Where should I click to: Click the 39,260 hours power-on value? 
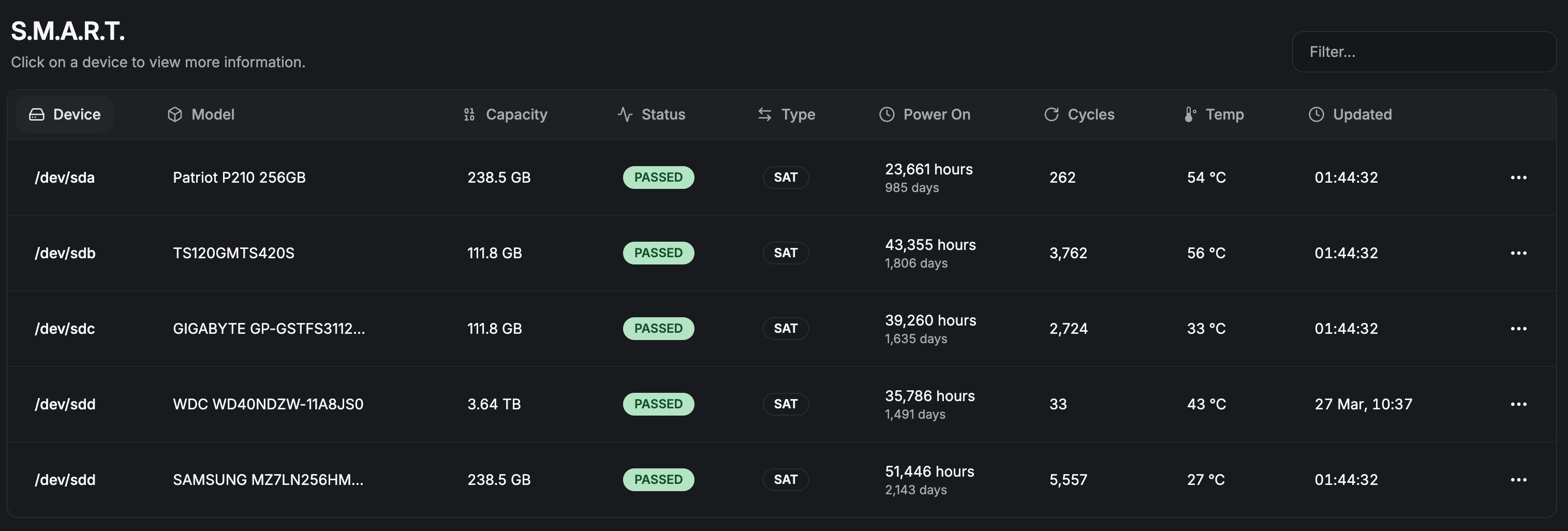pyautogui.click(x=930, y=320)
